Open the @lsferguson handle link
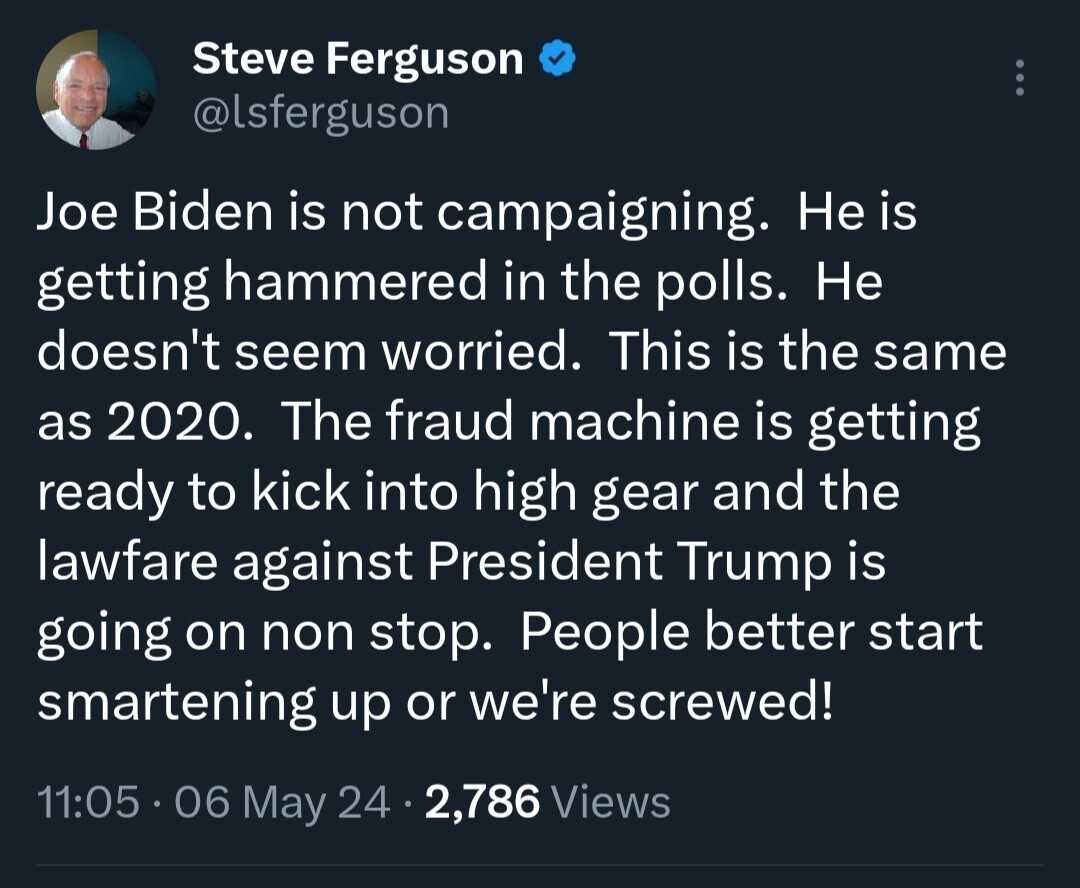This screenshot has height=888, width=1080. tap(320, 113)
